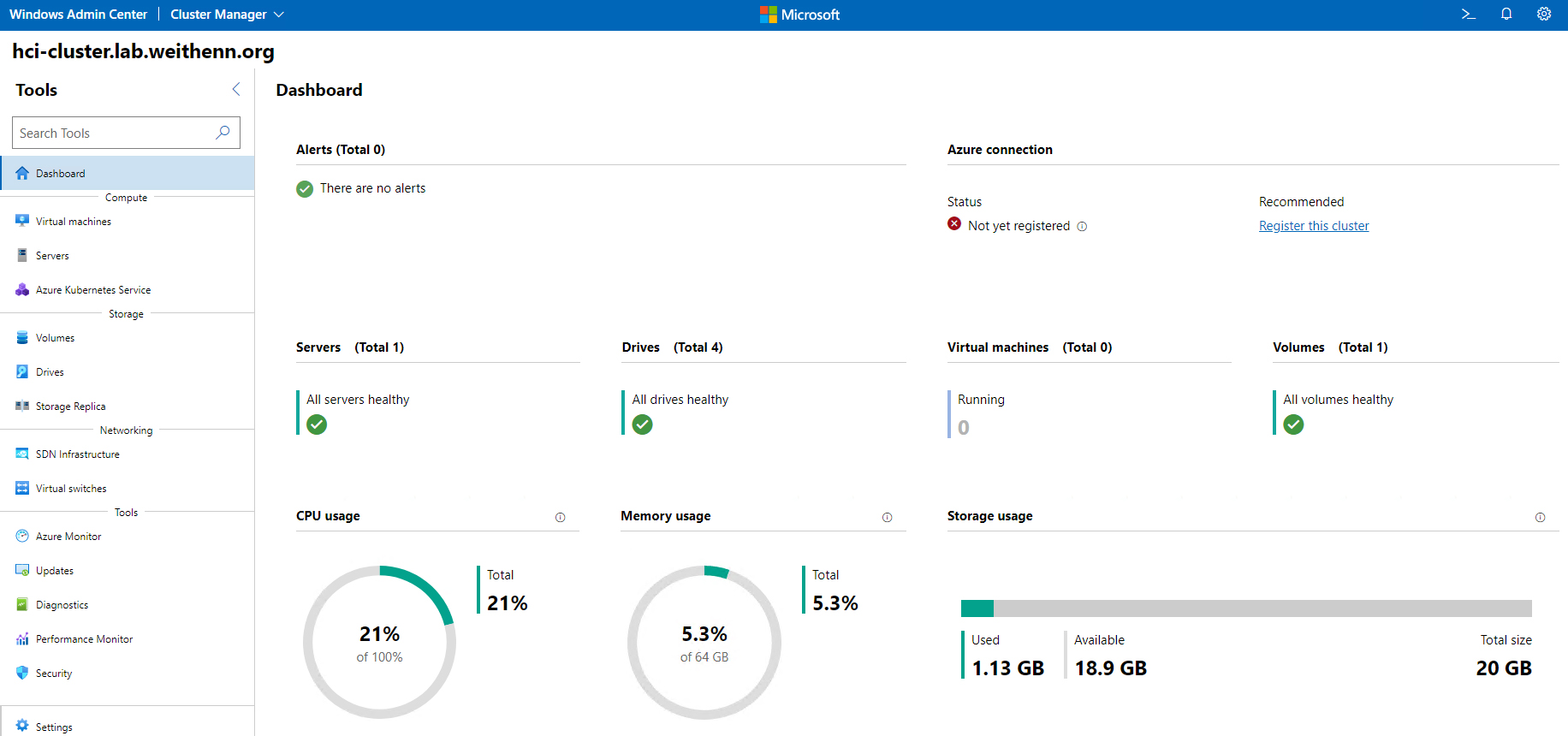Click the Memory usage info icon
This screenshot has width=1568, height=736.
pos(887,517)
